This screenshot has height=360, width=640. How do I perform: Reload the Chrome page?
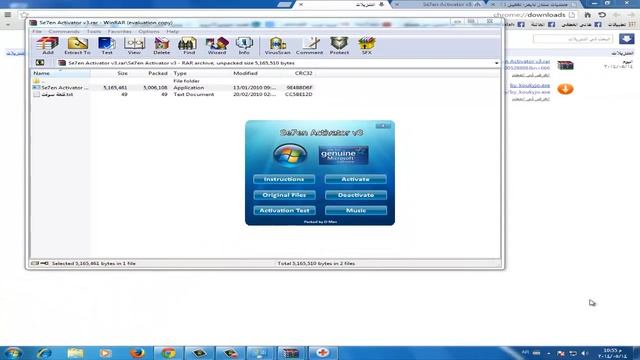(x=602, y=15)
